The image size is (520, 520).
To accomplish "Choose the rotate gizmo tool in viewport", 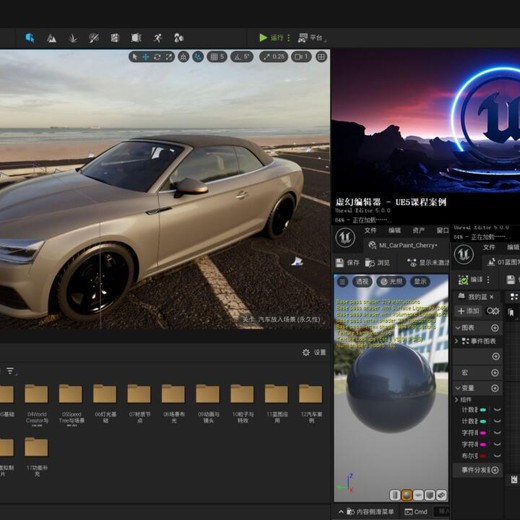I will (157, 57).
